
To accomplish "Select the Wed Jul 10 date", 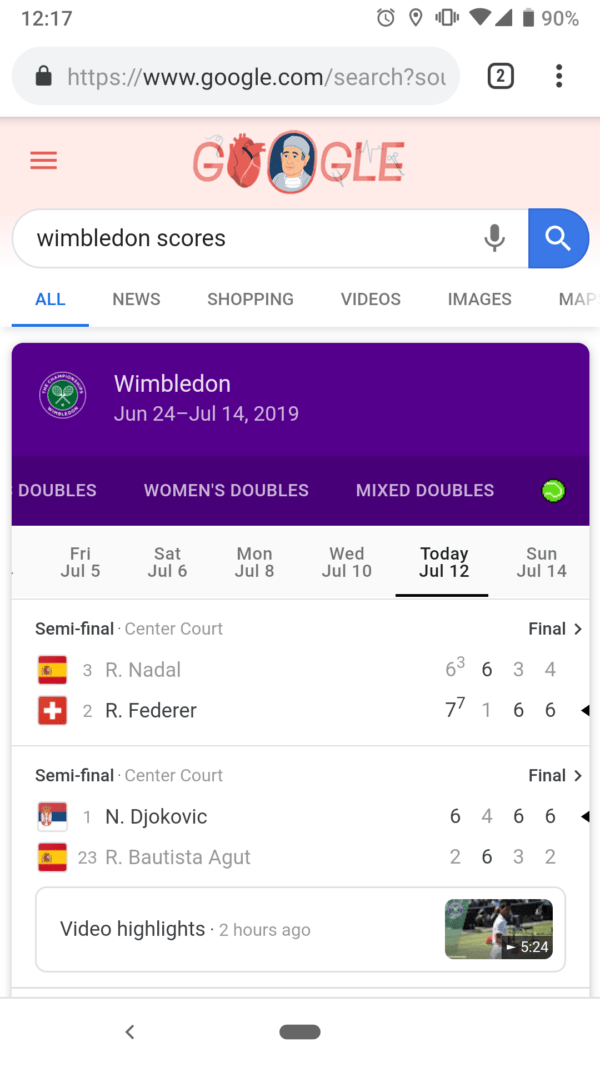I will click(x=346, y=562).
